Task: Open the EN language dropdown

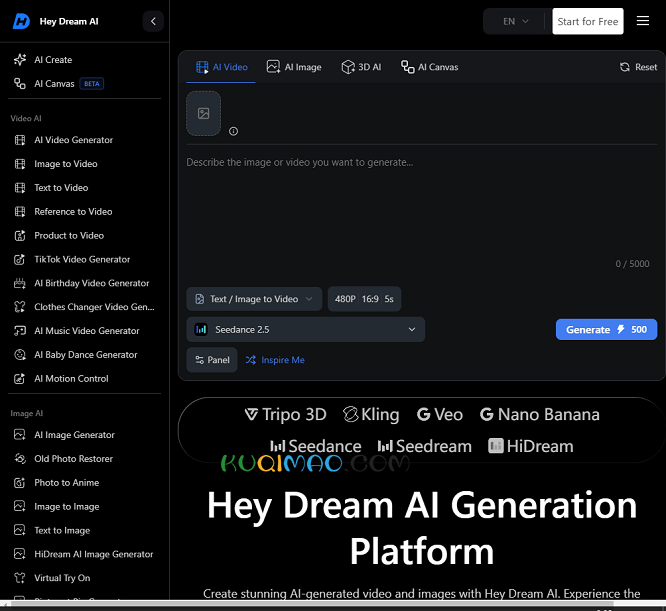Action: [x=515, y=21]
